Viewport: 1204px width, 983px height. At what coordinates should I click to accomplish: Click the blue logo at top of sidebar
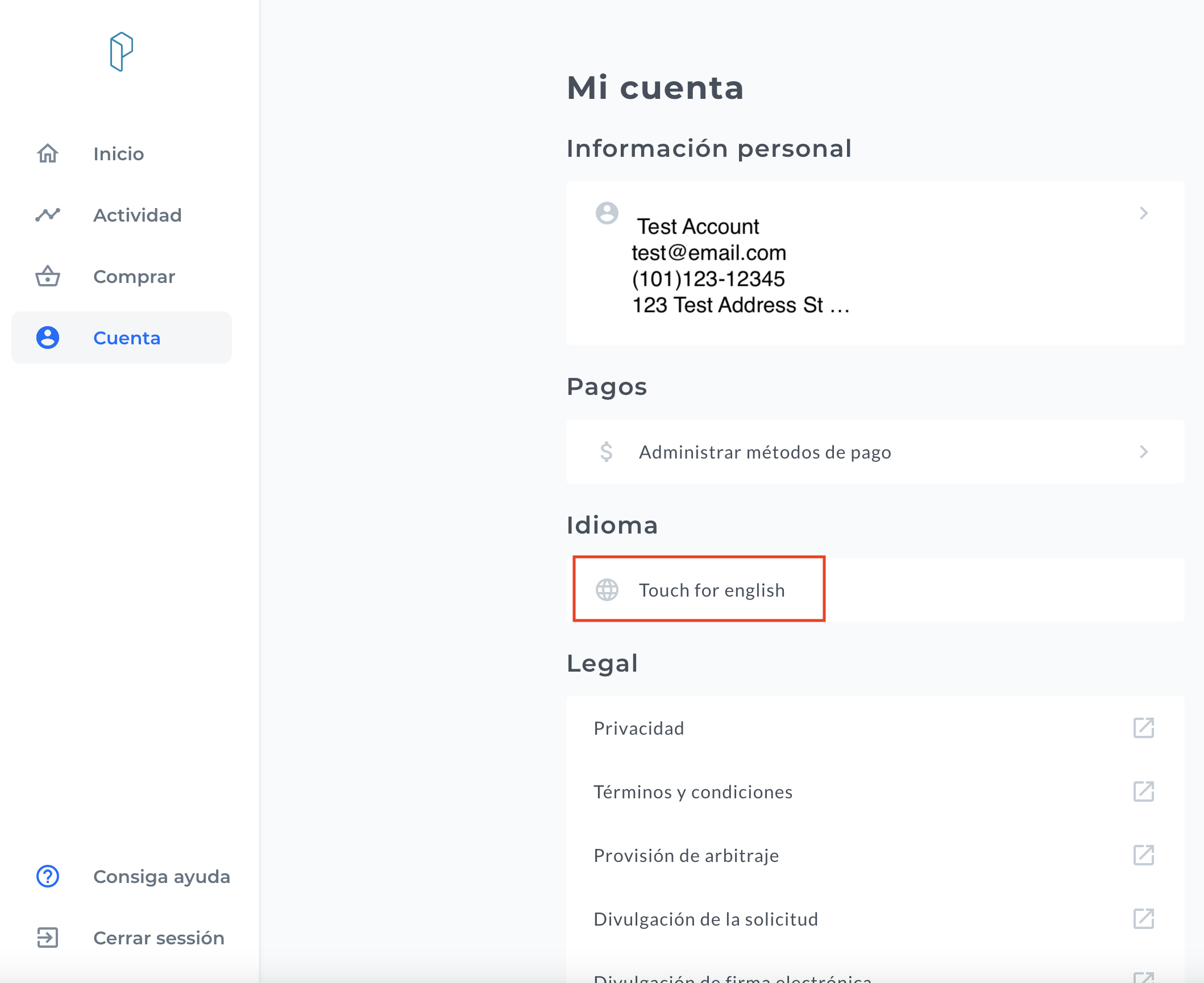point(121,52)
